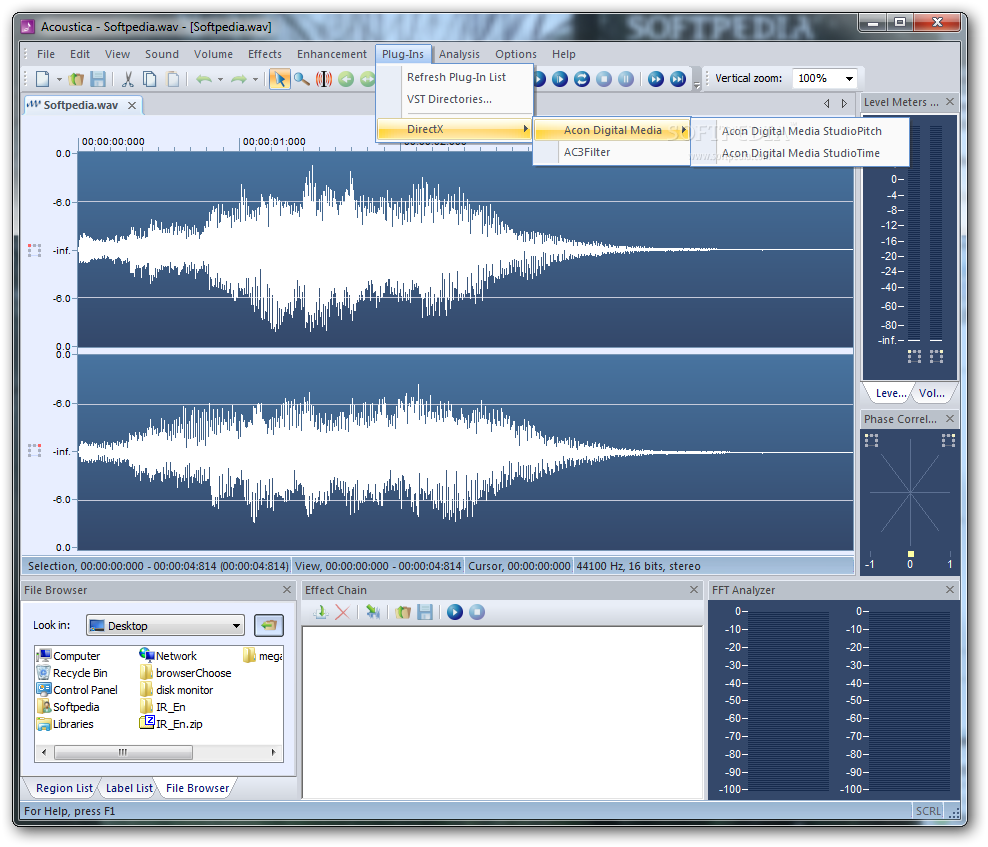Select the arrow selection tool
The height and width of the screenshot is (847, 988).
click(x=279, y=79)
